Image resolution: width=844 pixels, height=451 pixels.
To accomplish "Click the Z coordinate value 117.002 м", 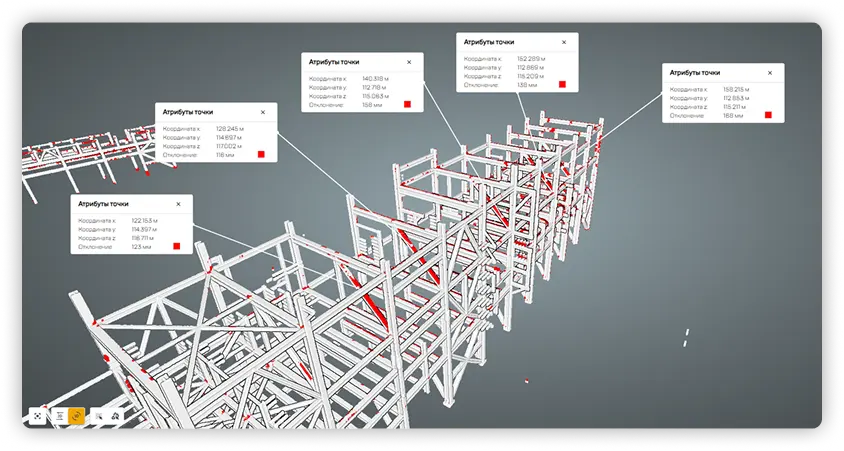I will (x=230, y=147).
